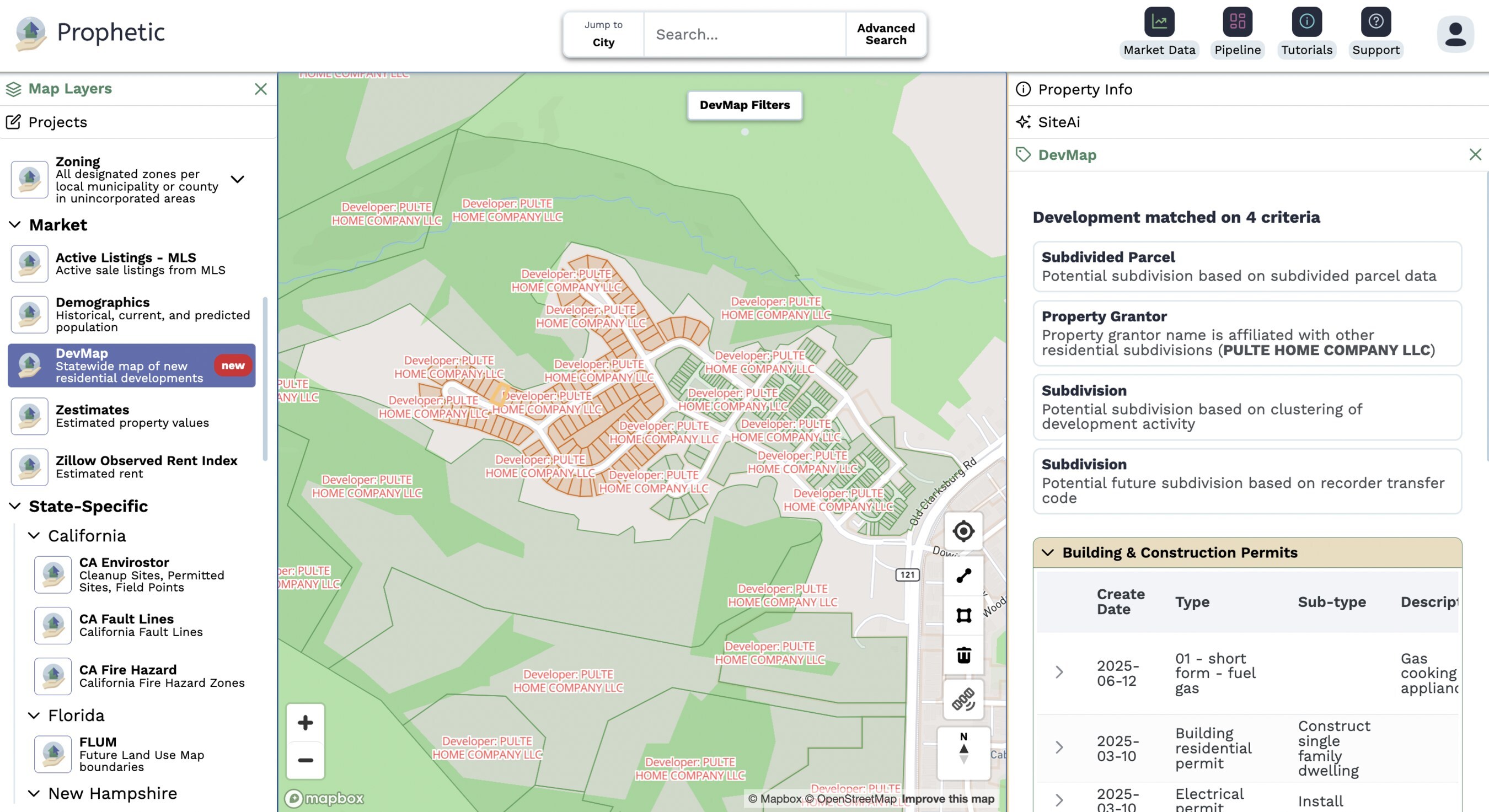Image resolution: width=1489 pixels, height=812 pixels.
Task: Click the Search input field
Action: (x=744, y=35)
